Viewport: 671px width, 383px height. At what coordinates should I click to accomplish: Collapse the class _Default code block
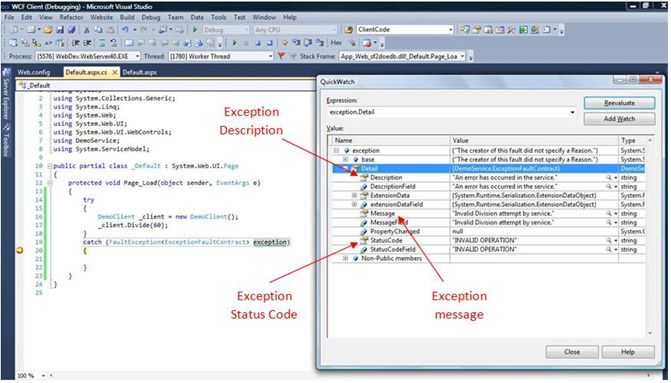point(50,166)
